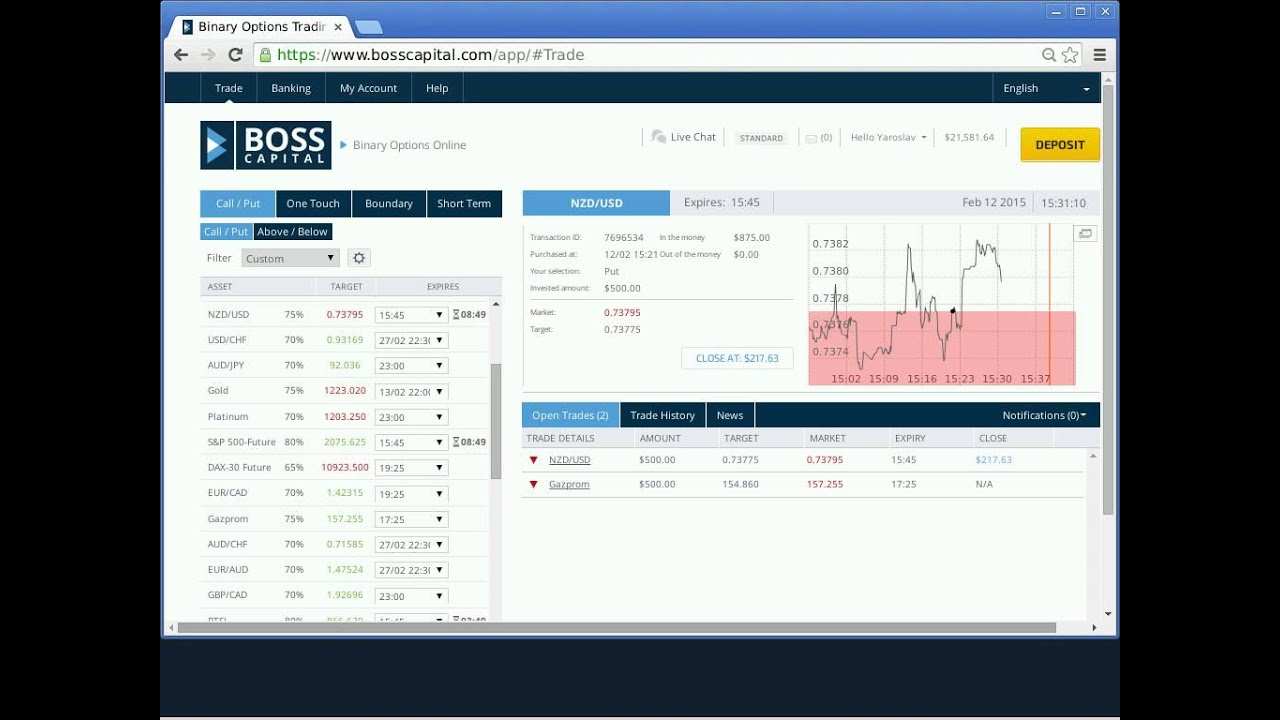Select the EUR/CAD asset row
The width and height of the screenshot is (1280, 720).
tap(345, 493)
